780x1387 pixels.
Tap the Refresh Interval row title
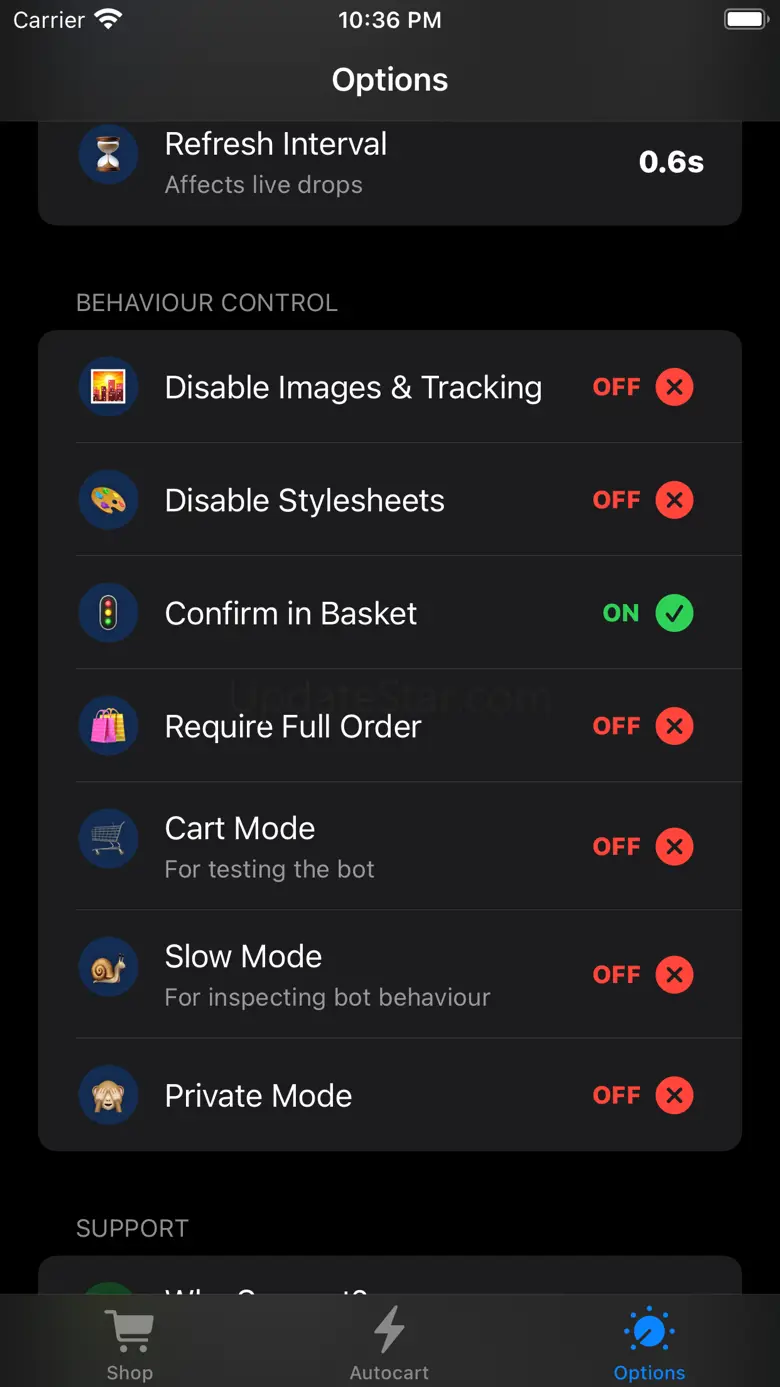click(x=276, y=144)
